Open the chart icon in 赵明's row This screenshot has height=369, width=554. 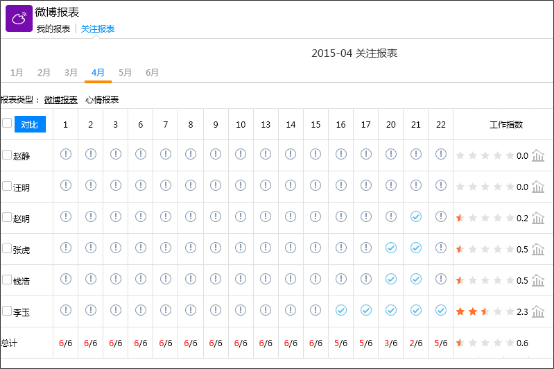pos(538,218)
